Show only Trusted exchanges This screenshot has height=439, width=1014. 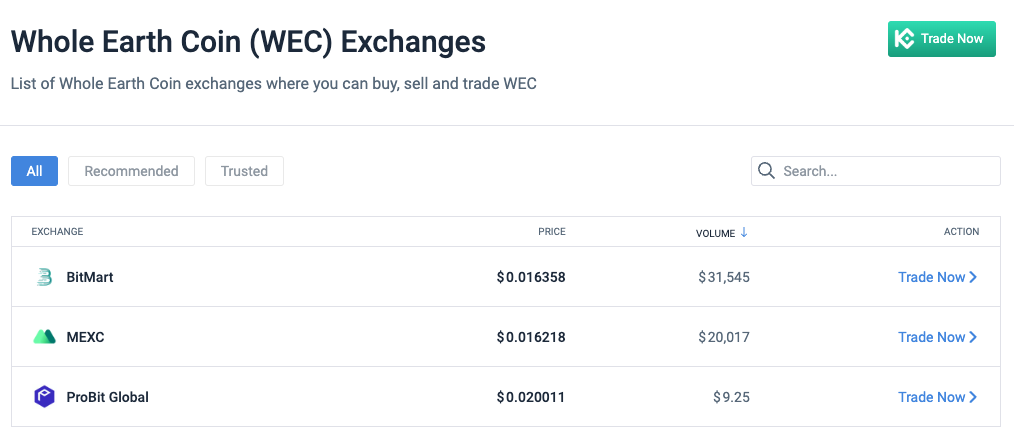click(244, 171)
